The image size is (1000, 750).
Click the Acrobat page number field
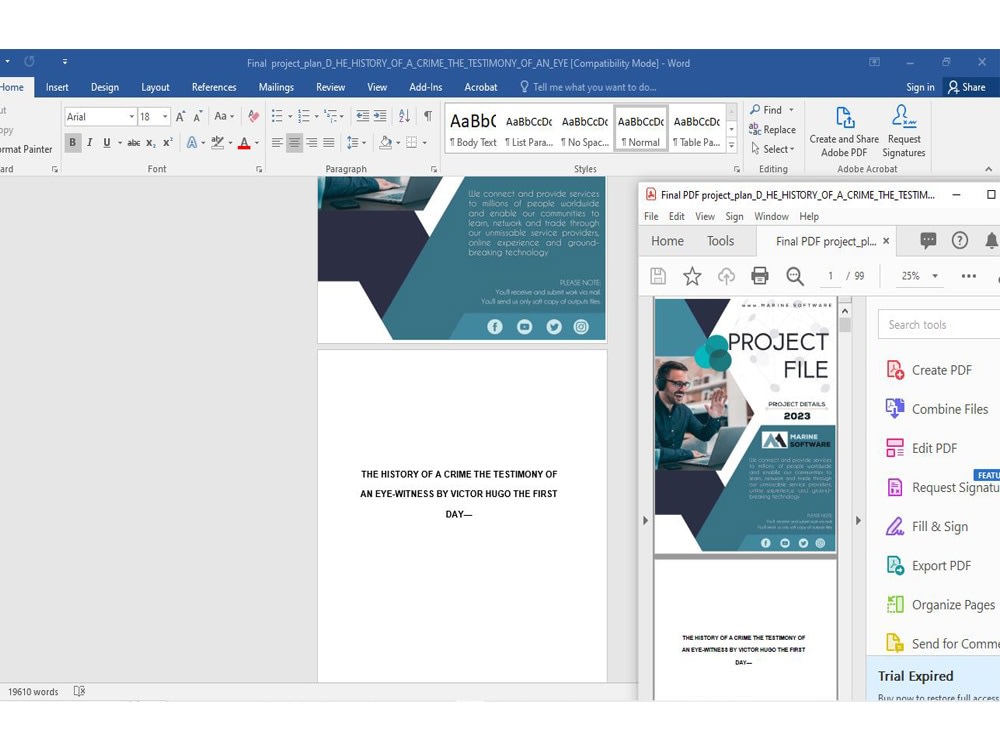[830, 276]
